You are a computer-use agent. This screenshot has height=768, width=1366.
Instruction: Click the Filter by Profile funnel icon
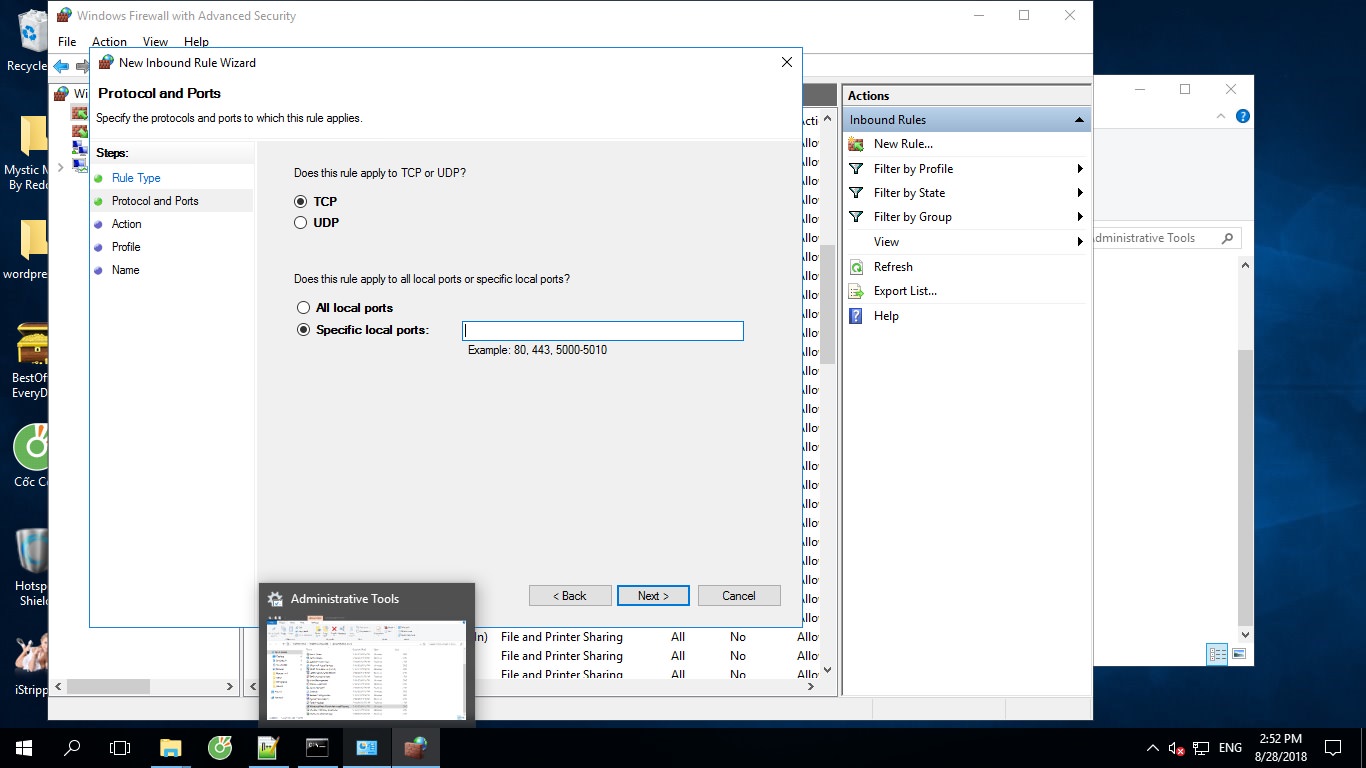coord(856,169)
